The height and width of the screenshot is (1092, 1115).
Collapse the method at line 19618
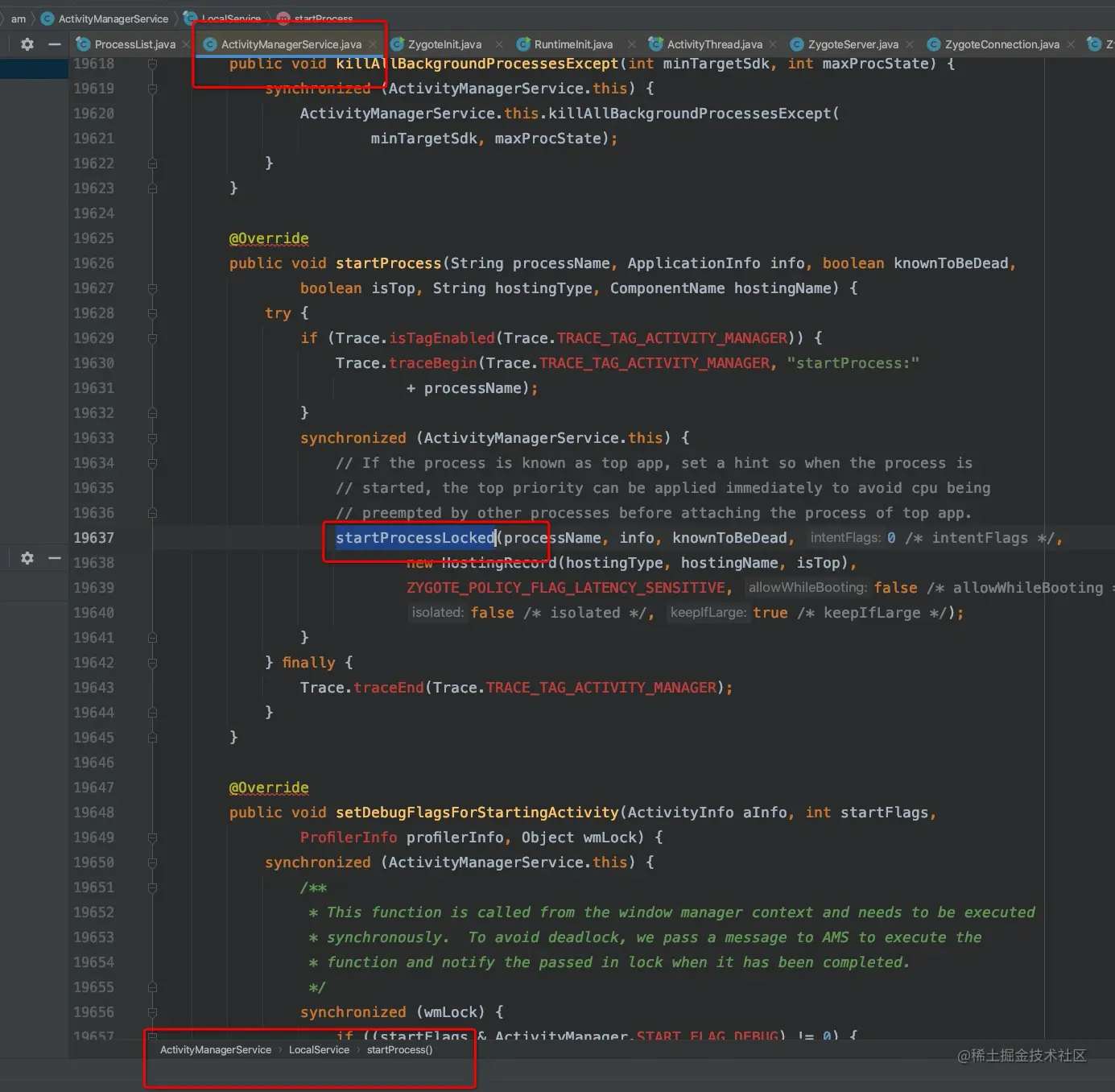[152, 64]
